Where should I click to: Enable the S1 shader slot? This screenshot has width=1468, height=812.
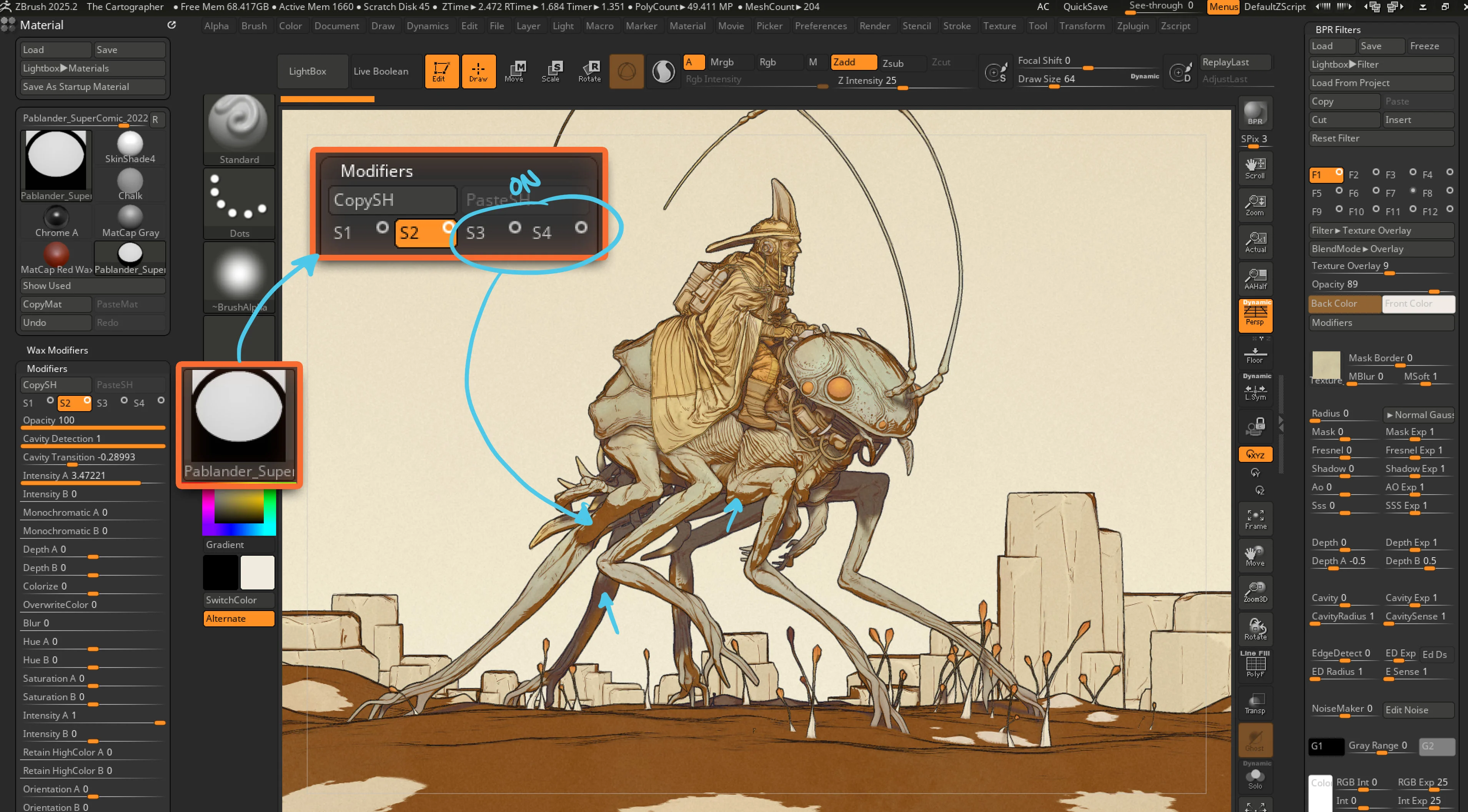[x=38, y=403]
